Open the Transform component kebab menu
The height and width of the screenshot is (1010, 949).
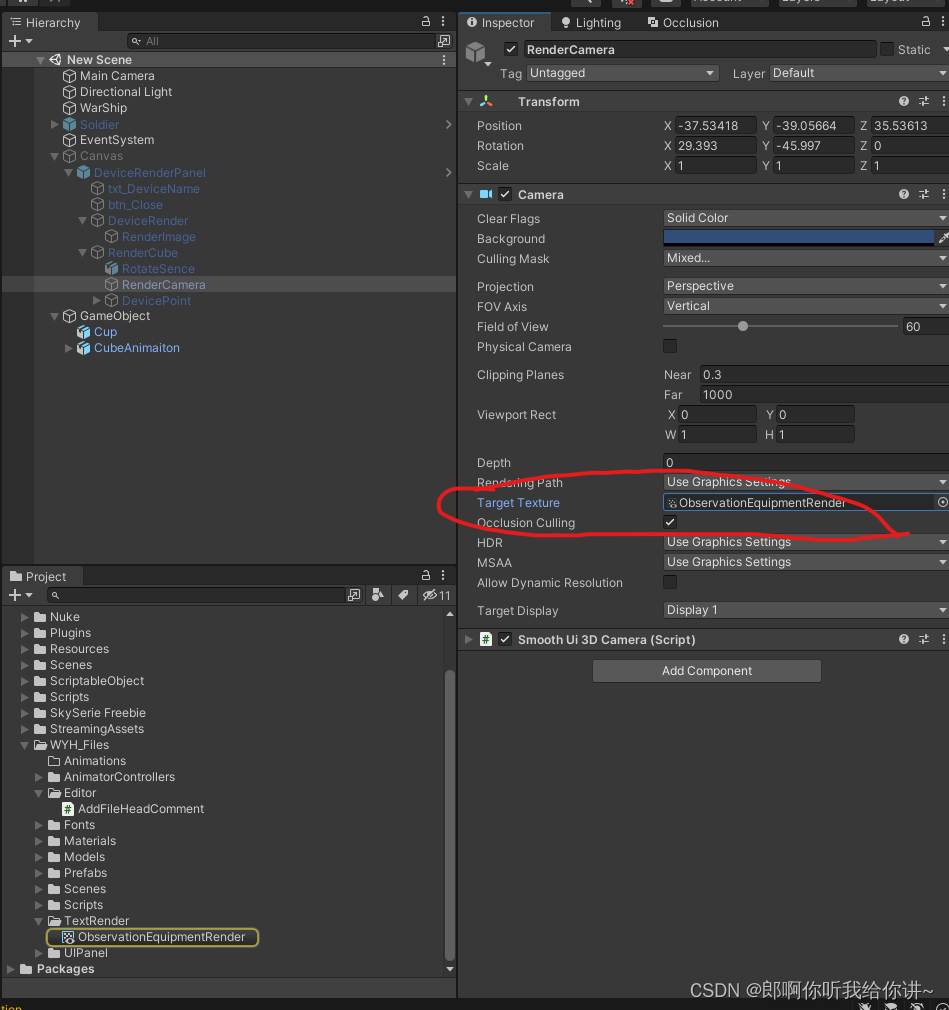pyautogui.click(x=943, y=101)
